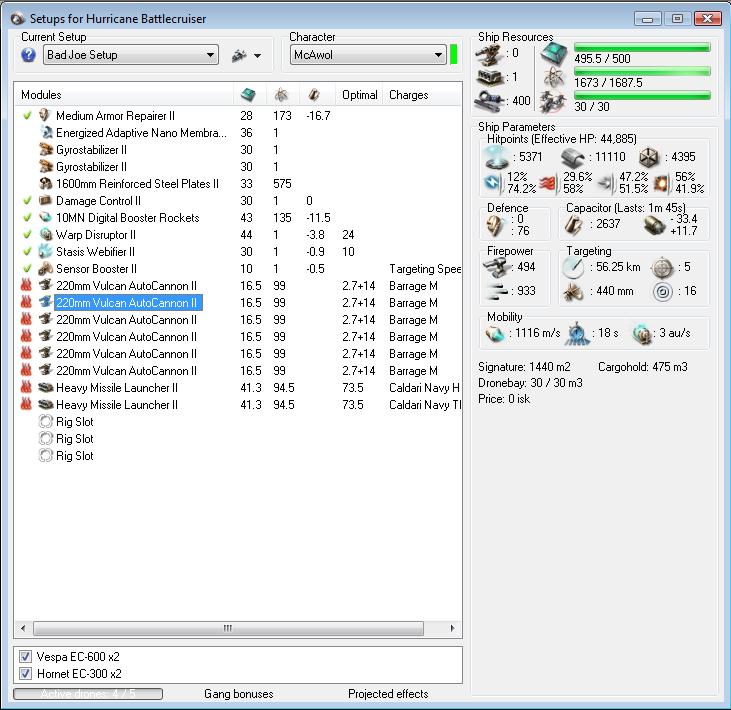This screenshot has height=710, width=731.
Task: Toggle Stasis Webifier II active checkmark
Action: [27, 251]
